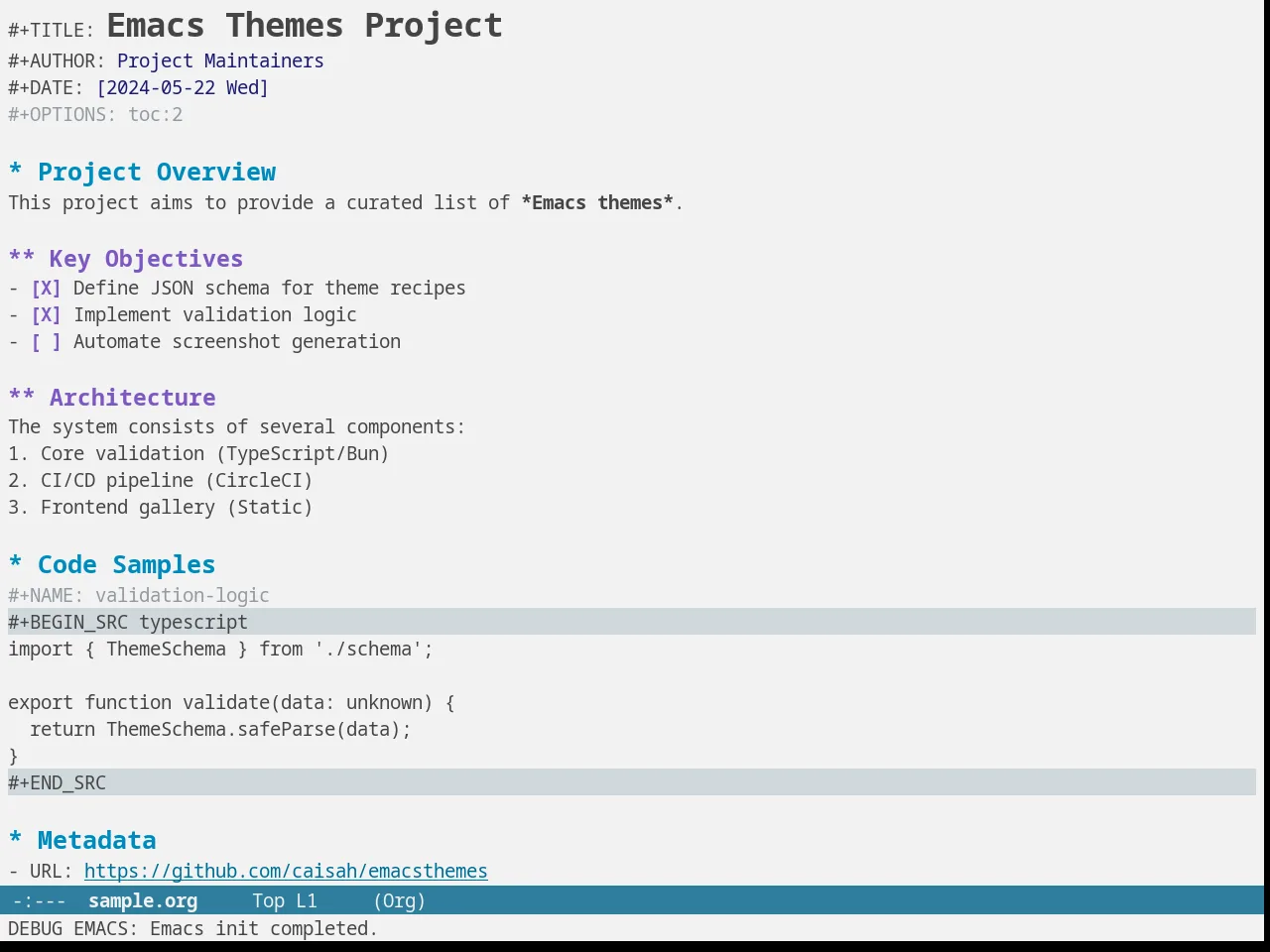Click the #+OPTIONS: toc:2 line

[x=95, y=114]
